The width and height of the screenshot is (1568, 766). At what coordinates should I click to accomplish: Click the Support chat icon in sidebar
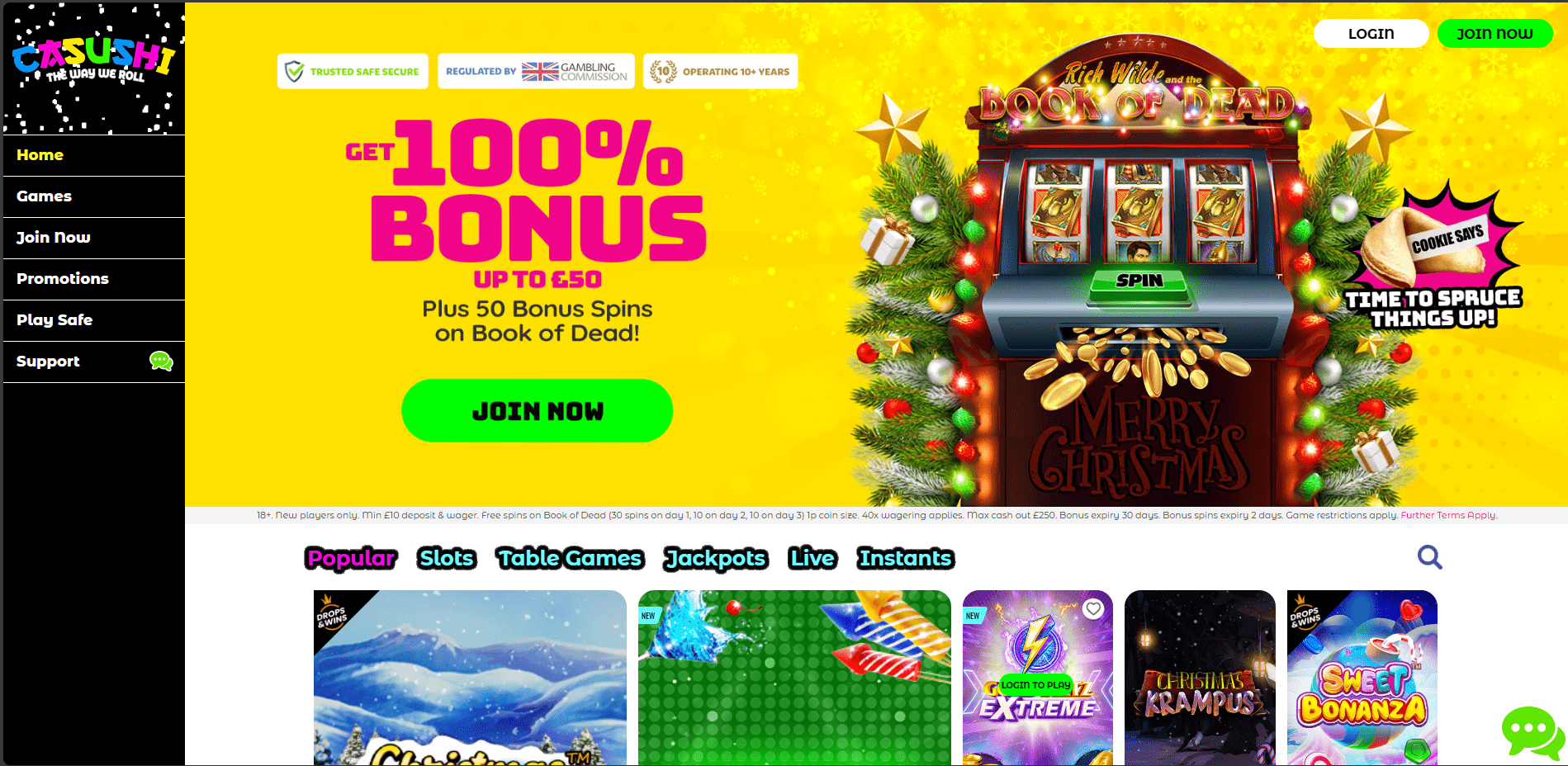[161, 361]
